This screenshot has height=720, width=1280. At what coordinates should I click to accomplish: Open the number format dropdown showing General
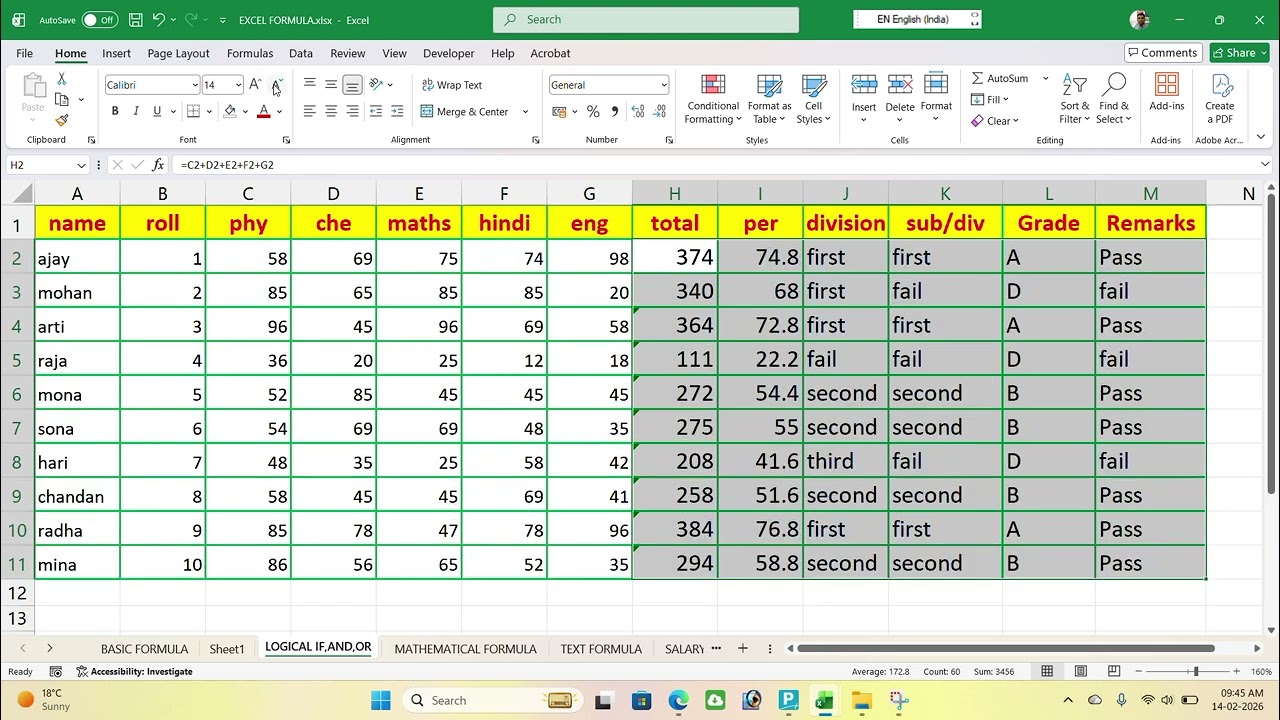point(663,85)
